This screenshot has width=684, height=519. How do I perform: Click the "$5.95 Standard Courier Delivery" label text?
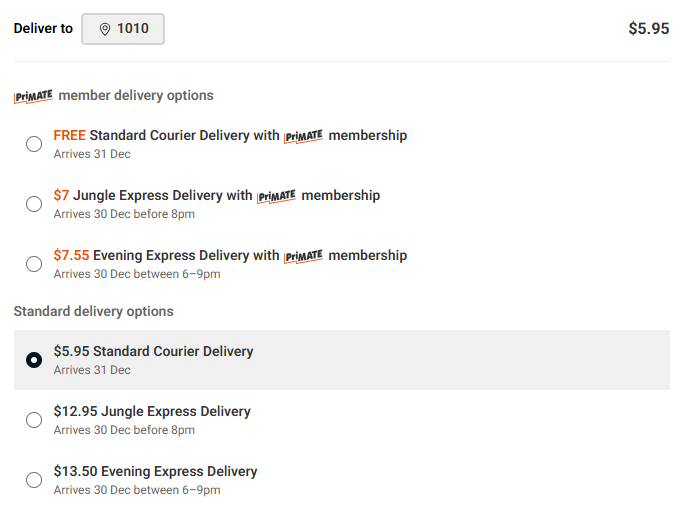(x=153, y=351)
